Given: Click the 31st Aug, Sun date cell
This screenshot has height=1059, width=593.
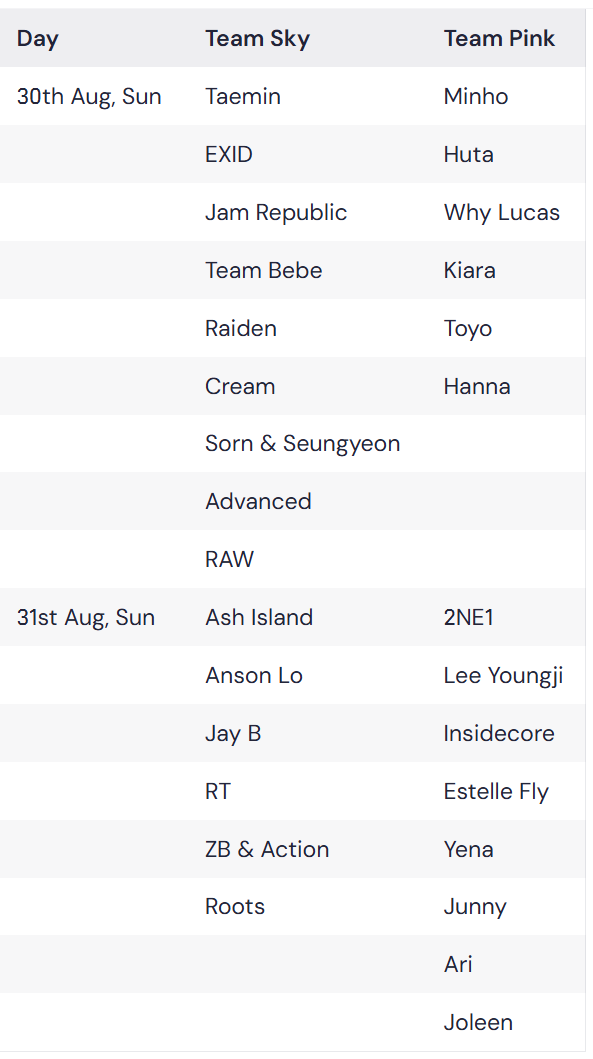Looking at the screenshot, I should (86, 617).
